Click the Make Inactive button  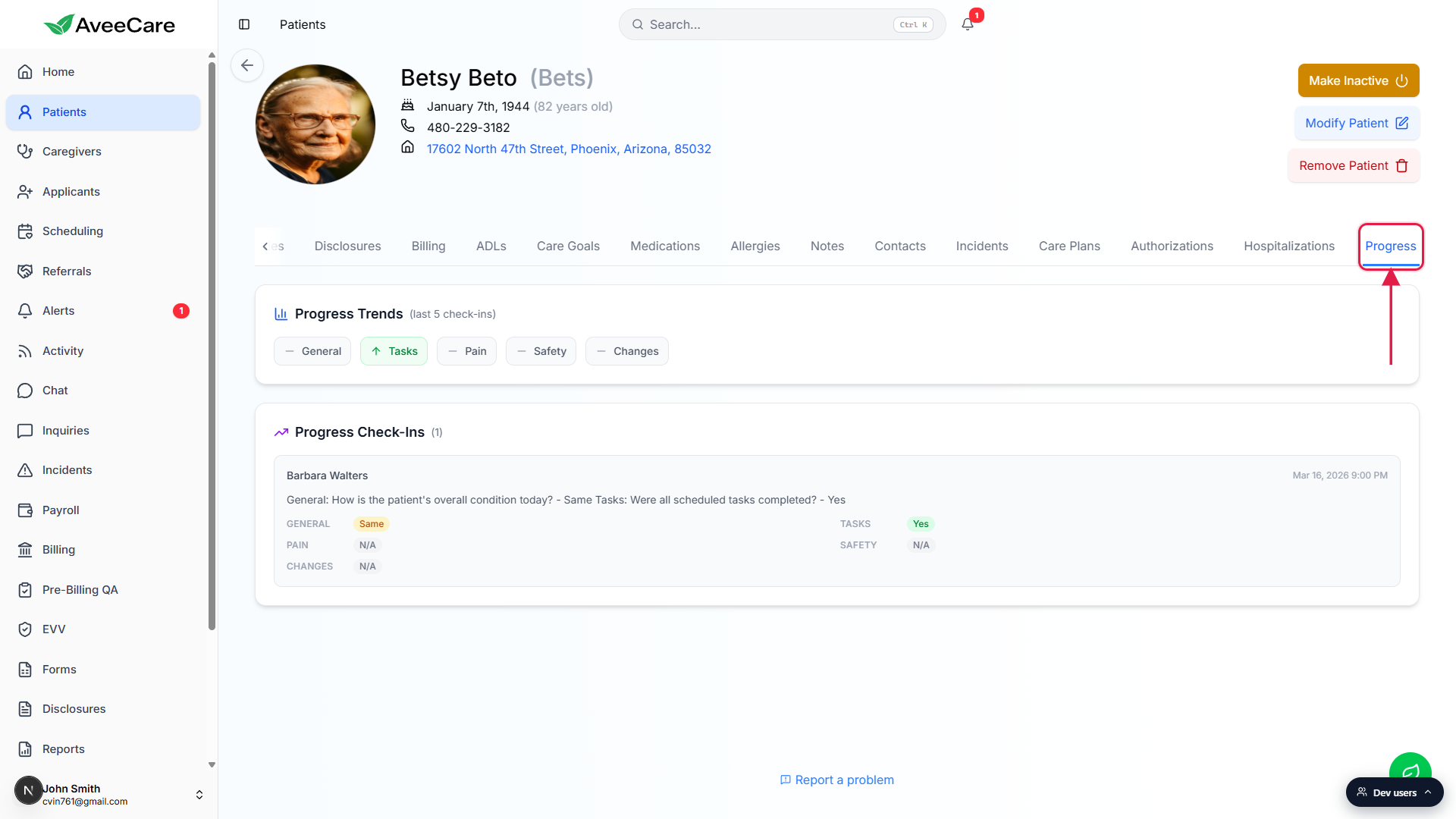[x=1358, y=80]
